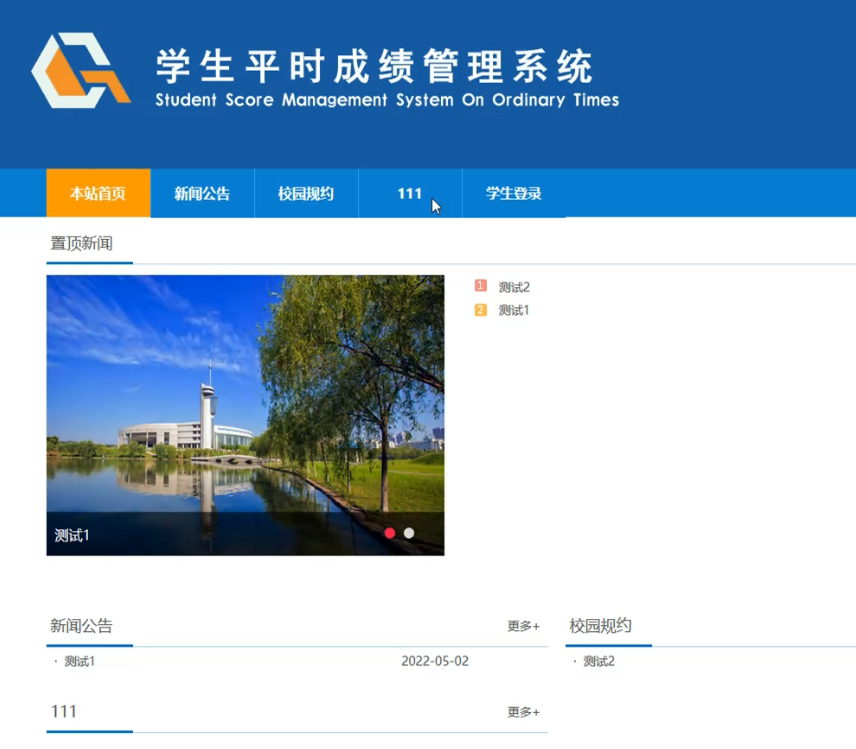Viewport: 856px width, 749px height.
Task: Go to the 学生登录 page
Action: (514, 193)
